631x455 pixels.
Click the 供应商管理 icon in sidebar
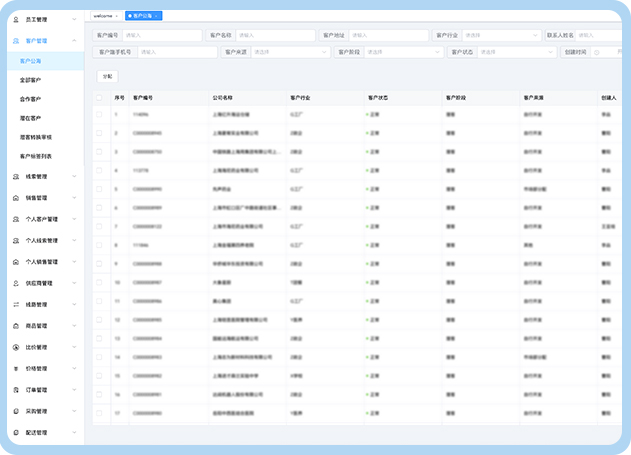coord(16,283)
